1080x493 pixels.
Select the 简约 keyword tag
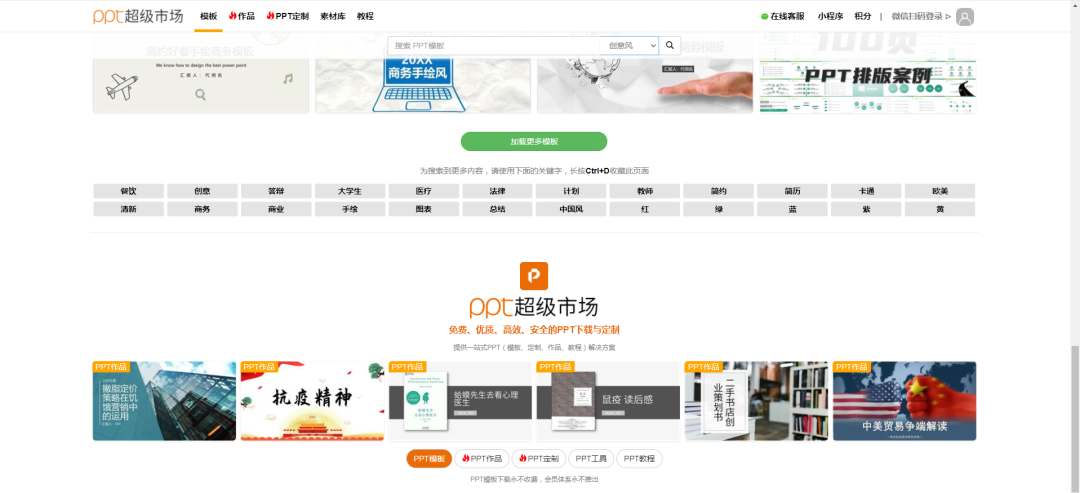tap(718, 191)
